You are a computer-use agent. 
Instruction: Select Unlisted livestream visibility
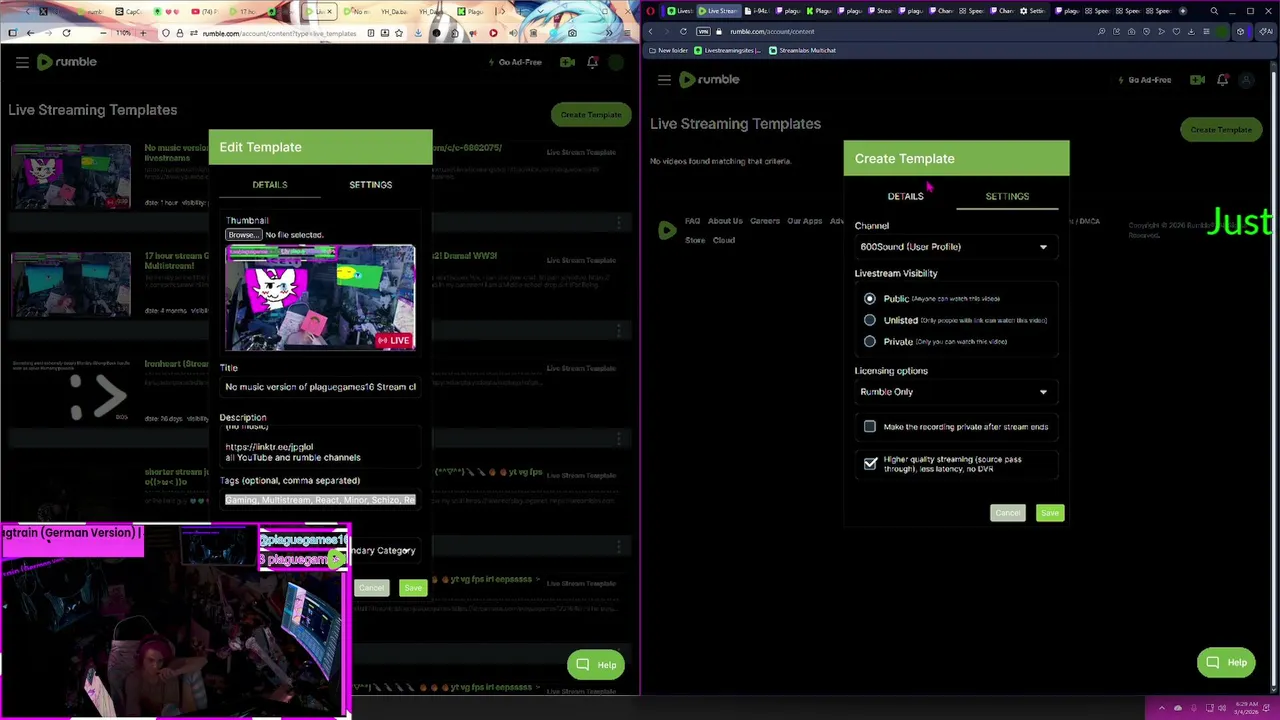click(870, 320)
